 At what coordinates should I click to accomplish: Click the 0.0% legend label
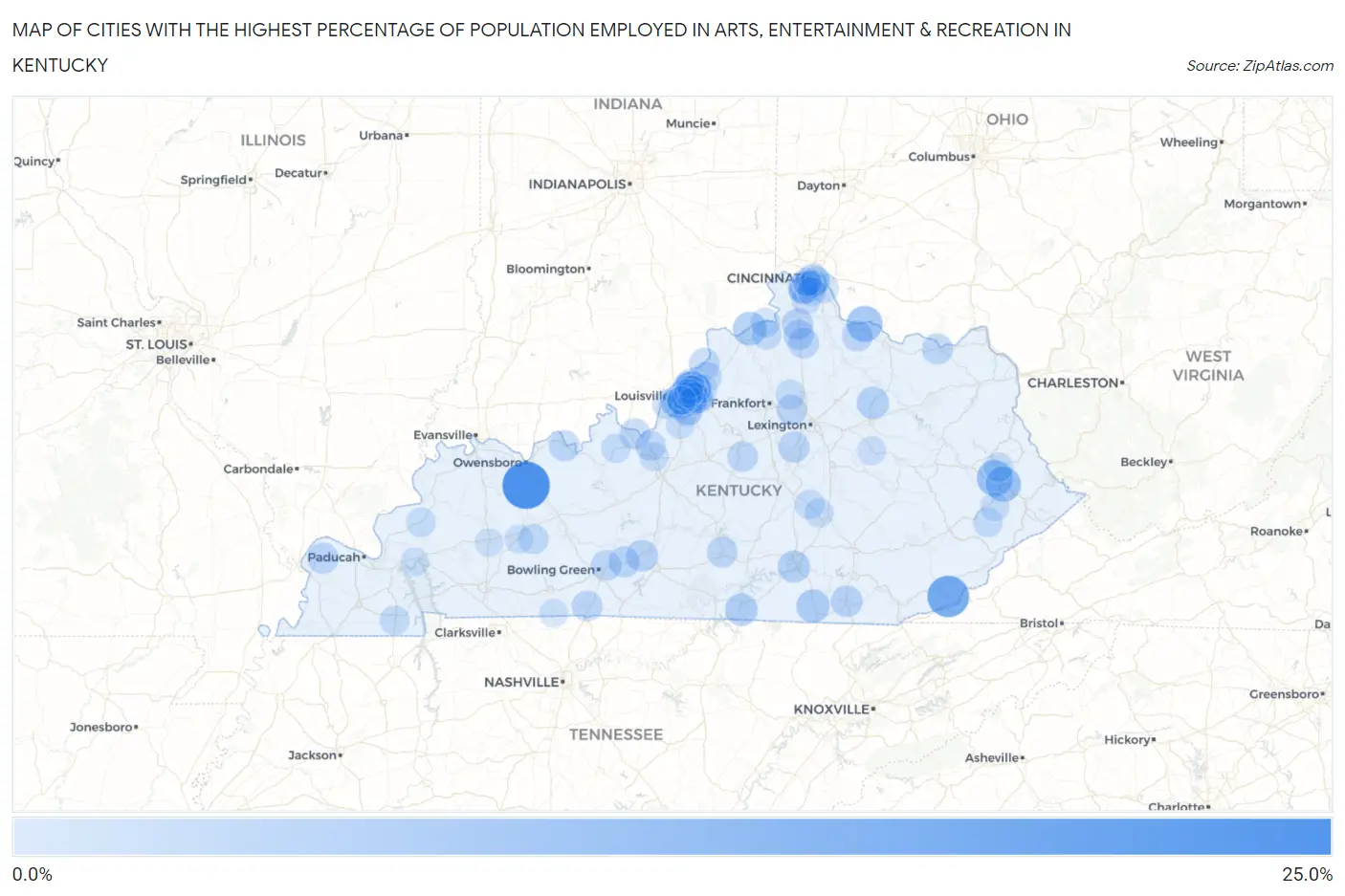point(33,875)
